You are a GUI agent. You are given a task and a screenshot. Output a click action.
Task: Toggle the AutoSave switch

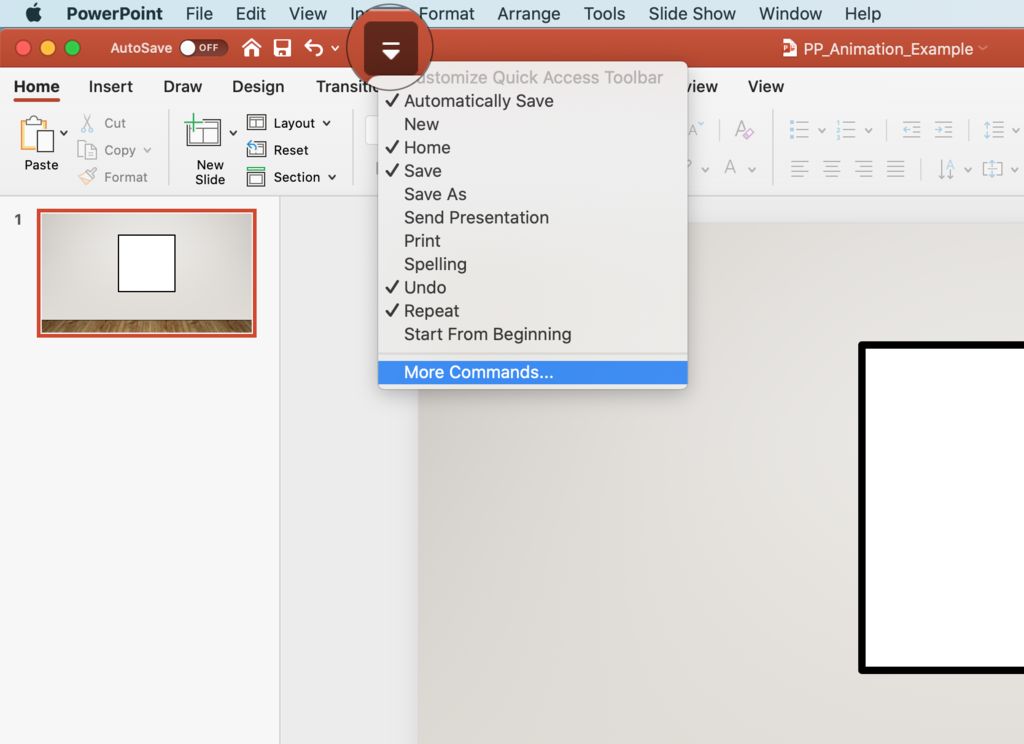coord(203,48)
